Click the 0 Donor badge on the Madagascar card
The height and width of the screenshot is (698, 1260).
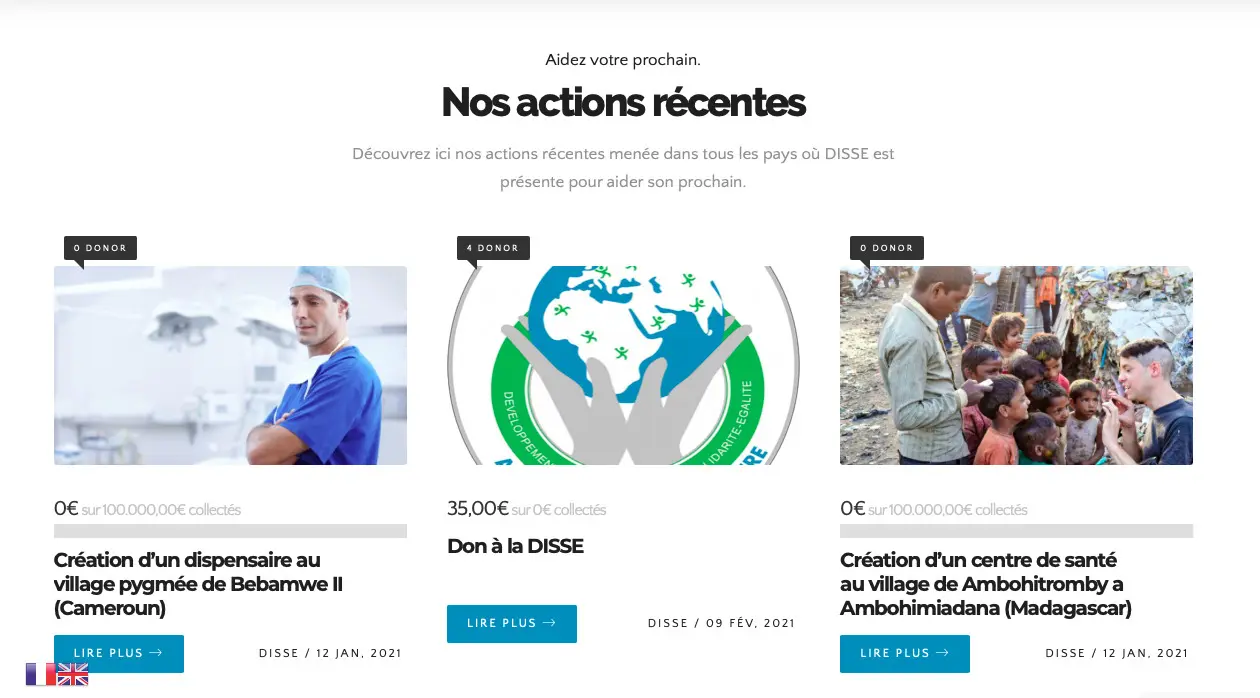click(887, 248)
